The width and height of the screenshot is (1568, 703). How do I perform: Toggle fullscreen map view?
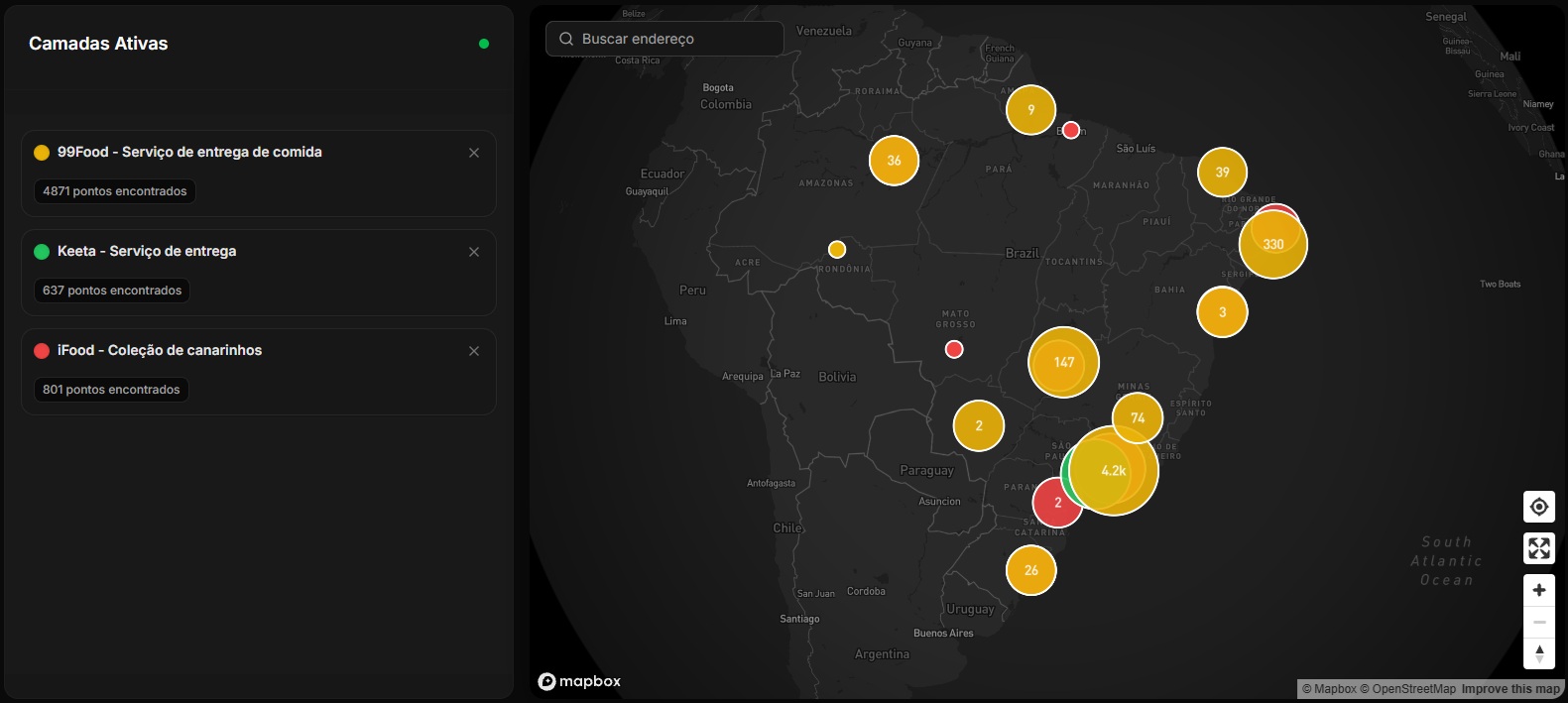pos(1539,548)
